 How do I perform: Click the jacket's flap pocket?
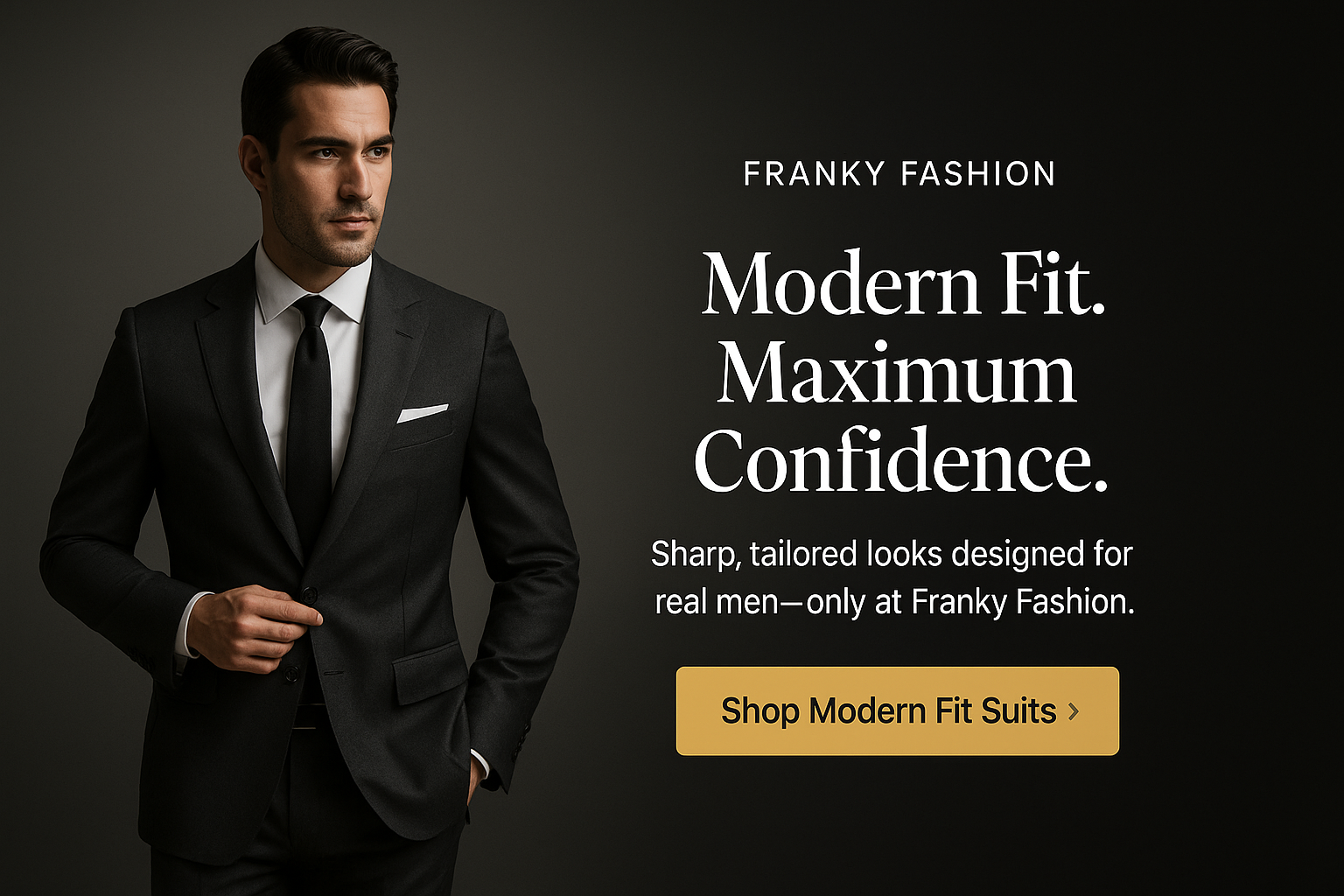(x=428, y=672)
